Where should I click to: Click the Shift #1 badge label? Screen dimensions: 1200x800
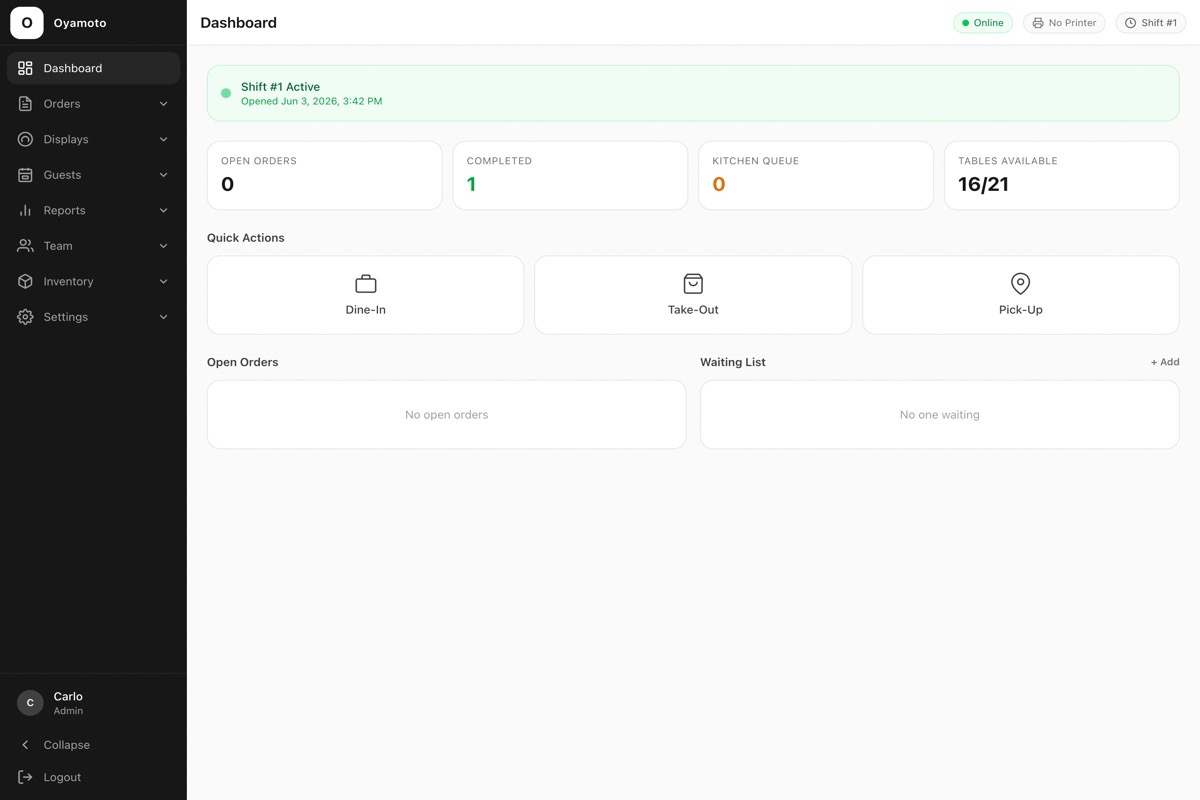click(x=1159, y=23)
